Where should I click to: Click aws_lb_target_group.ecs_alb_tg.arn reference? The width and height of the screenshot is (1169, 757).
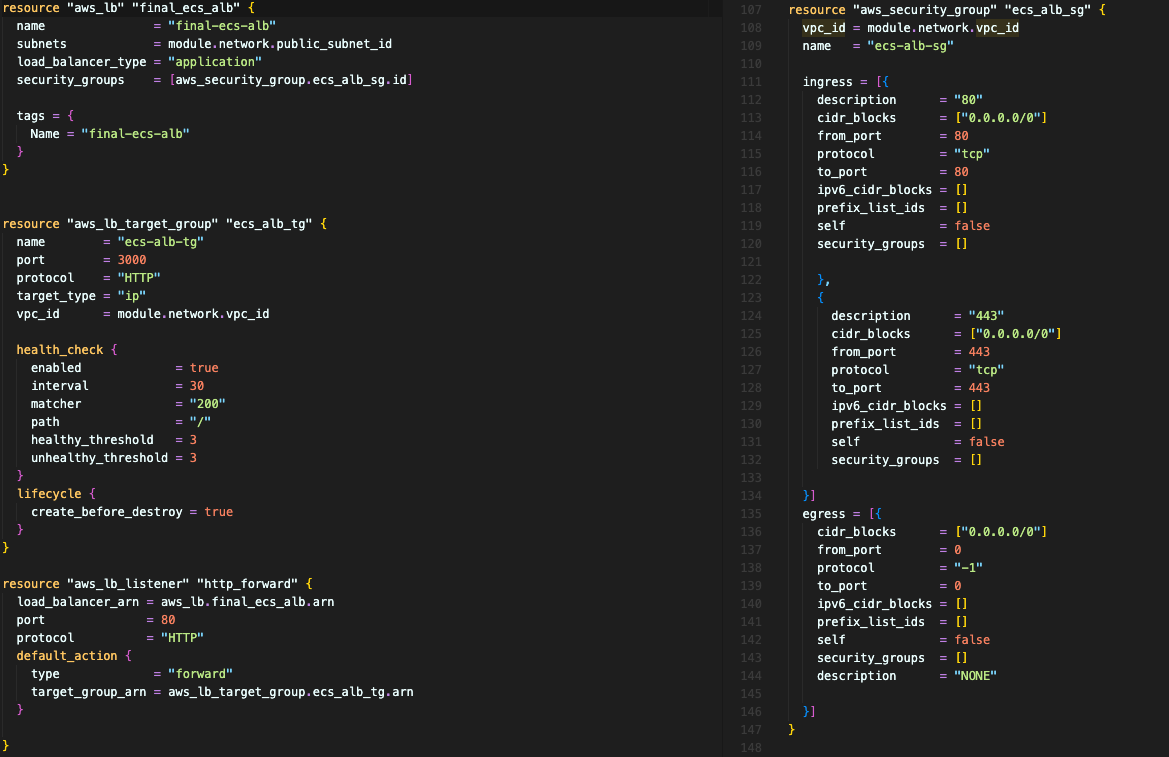coord(291,692)
